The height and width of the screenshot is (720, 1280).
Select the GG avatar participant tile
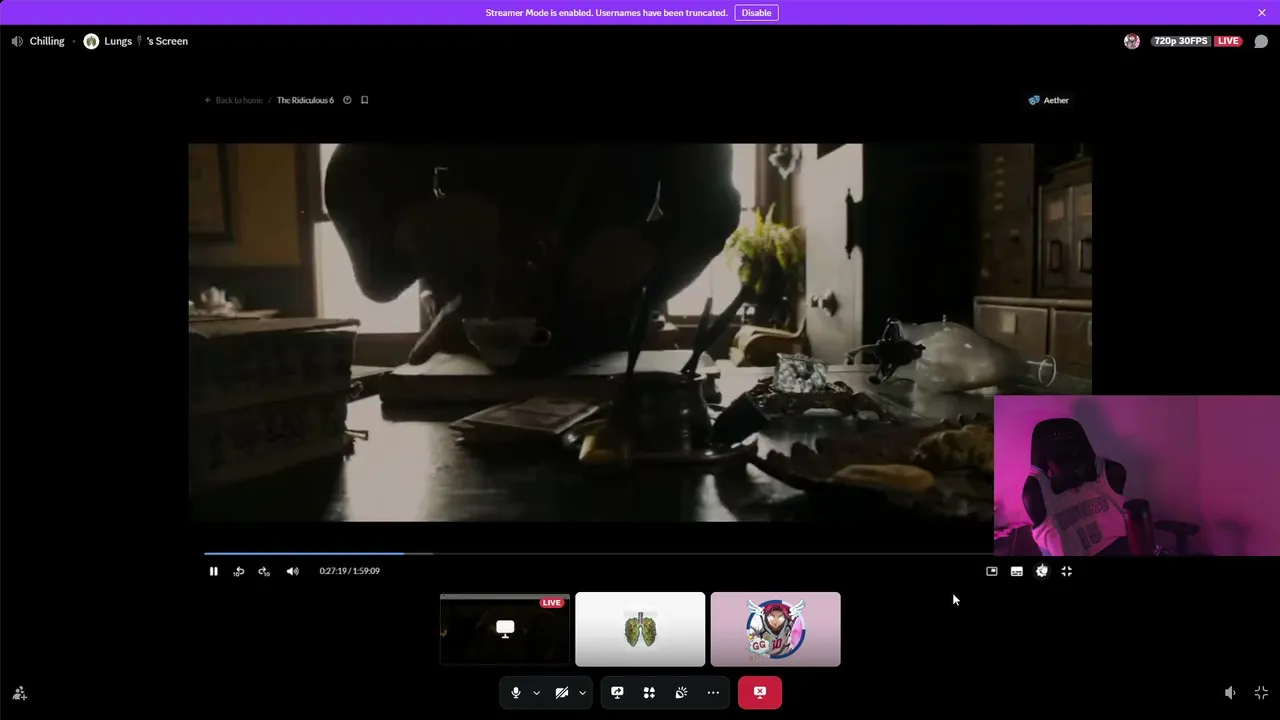(775, 629)
